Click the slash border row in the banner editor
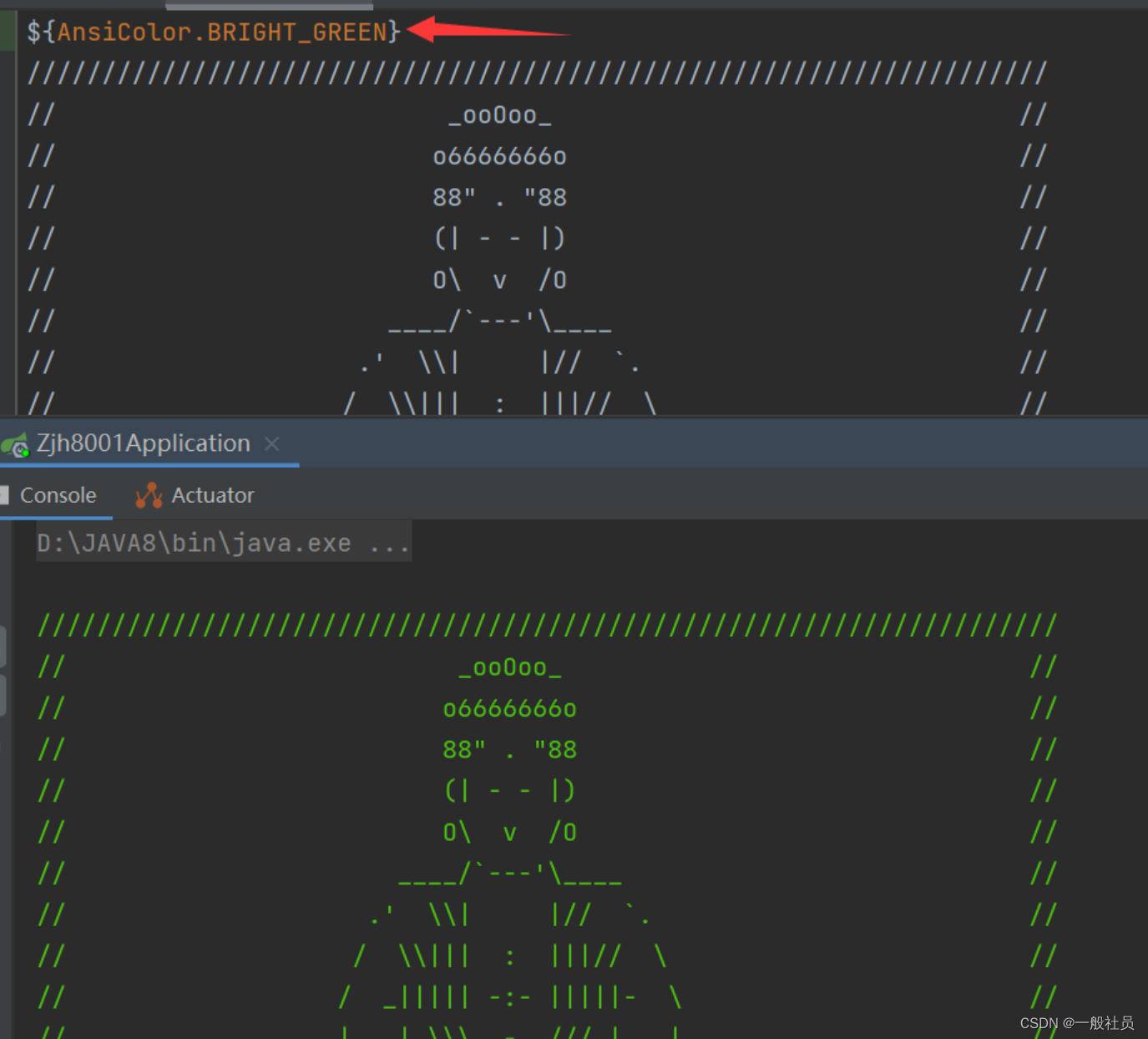 click(x=537, y=73)
